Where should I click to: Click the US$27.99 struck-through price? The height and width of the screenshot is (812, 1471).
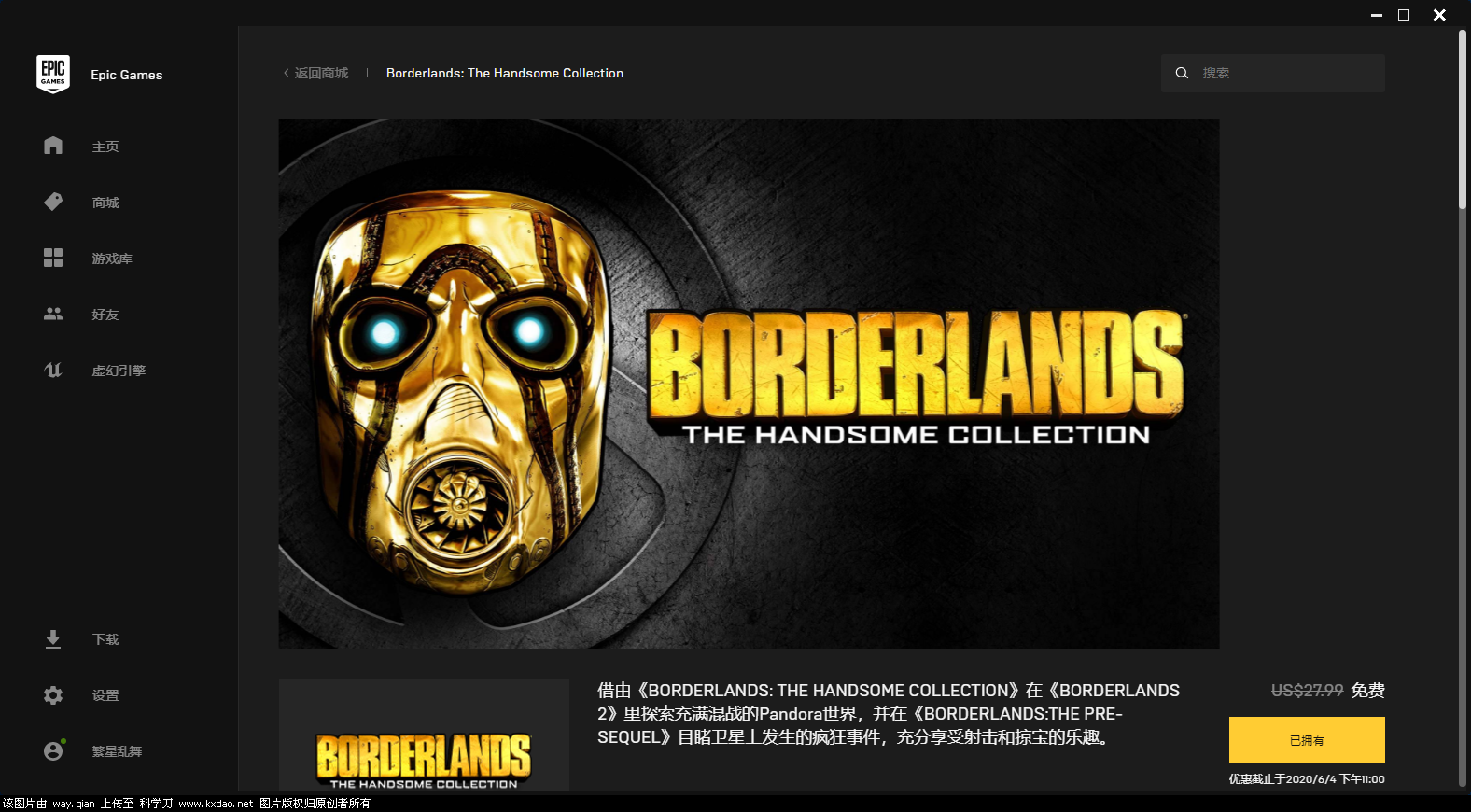click(x=1307, y=691)
